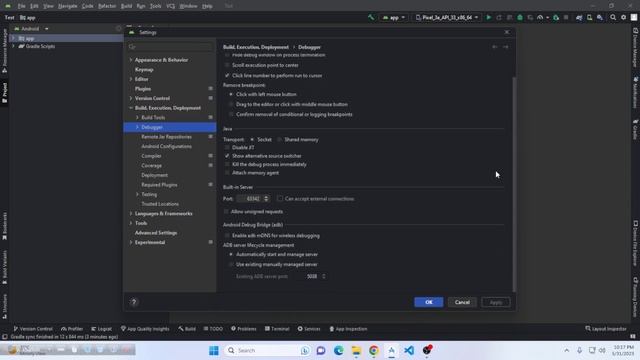The image size is (640, 360).
Task: Open the Logcat tool window
Action: (101, 329)
